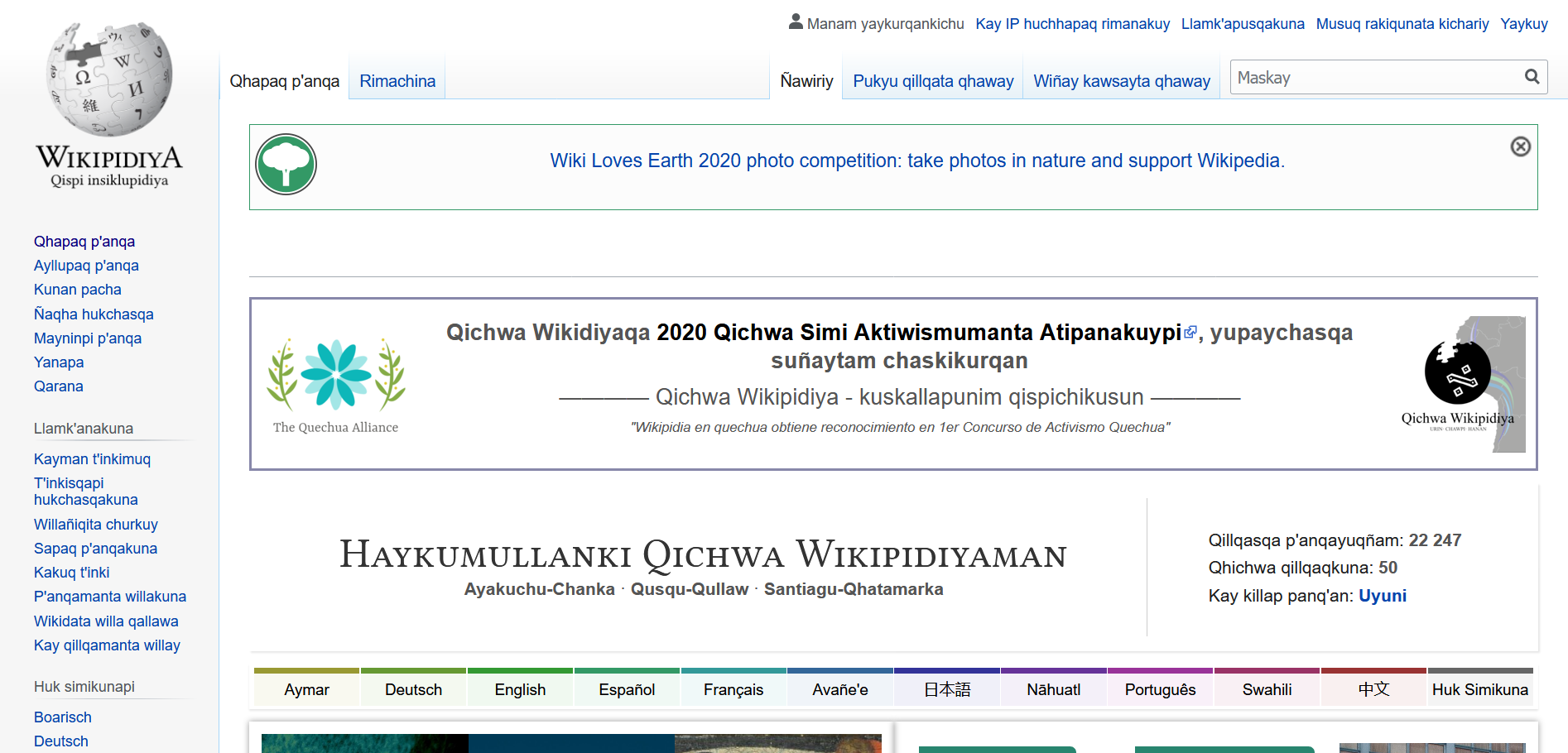Open Pukyu qillqata qhaway tab

coord(933,81)
